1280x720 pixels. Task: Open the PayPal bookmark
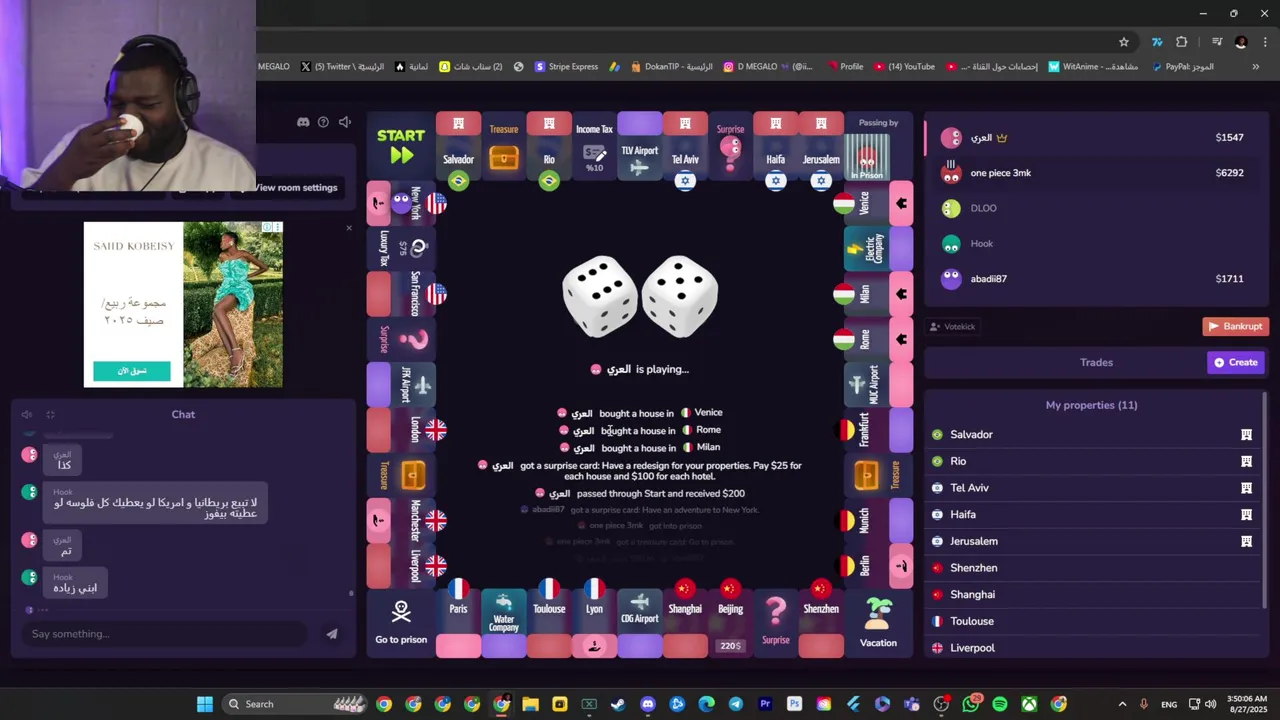coord(1183,67)
